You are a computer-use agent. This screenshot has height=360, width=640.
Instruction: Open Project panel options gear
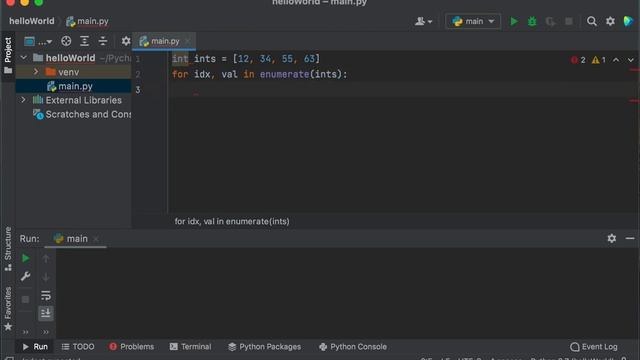(x=126, y=41)
